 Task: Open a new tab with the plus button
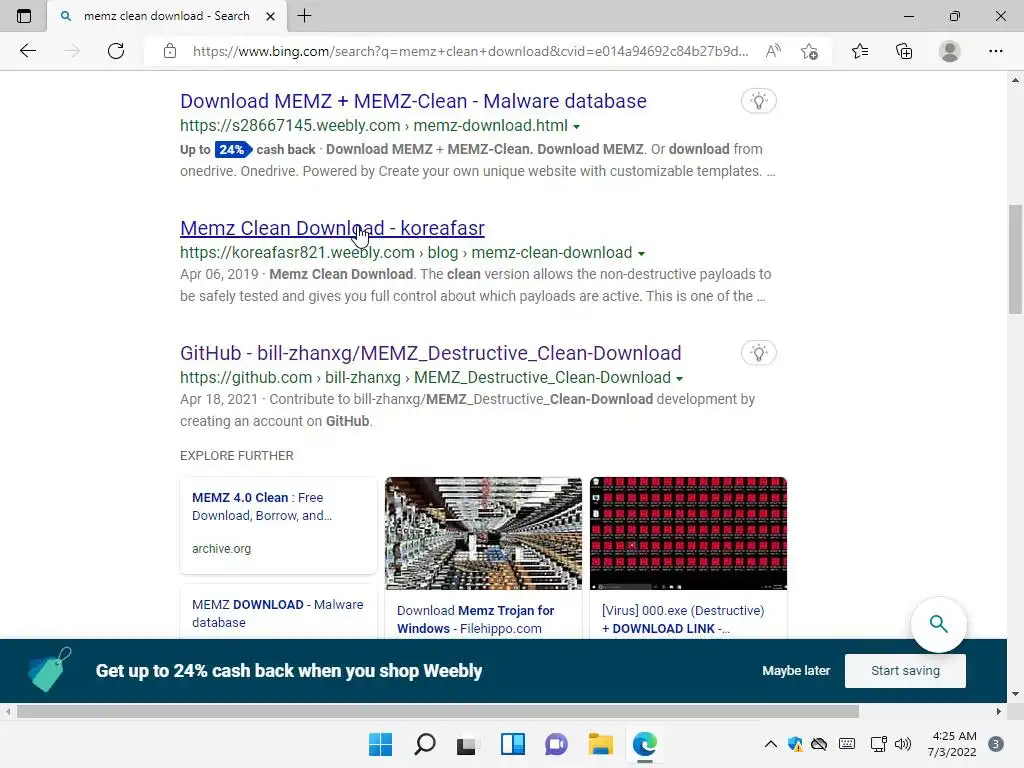coord(304,16)
